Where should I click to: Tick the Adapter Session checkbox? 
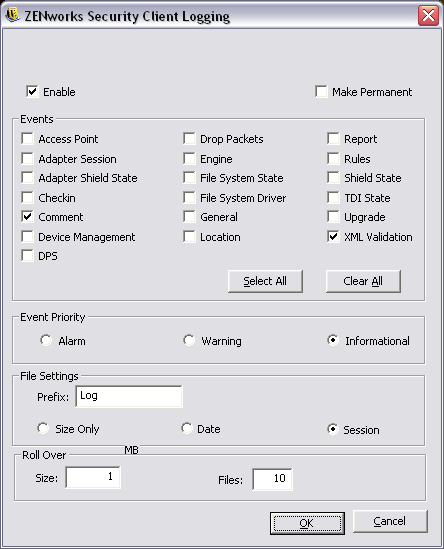click(x=27, y=159)
